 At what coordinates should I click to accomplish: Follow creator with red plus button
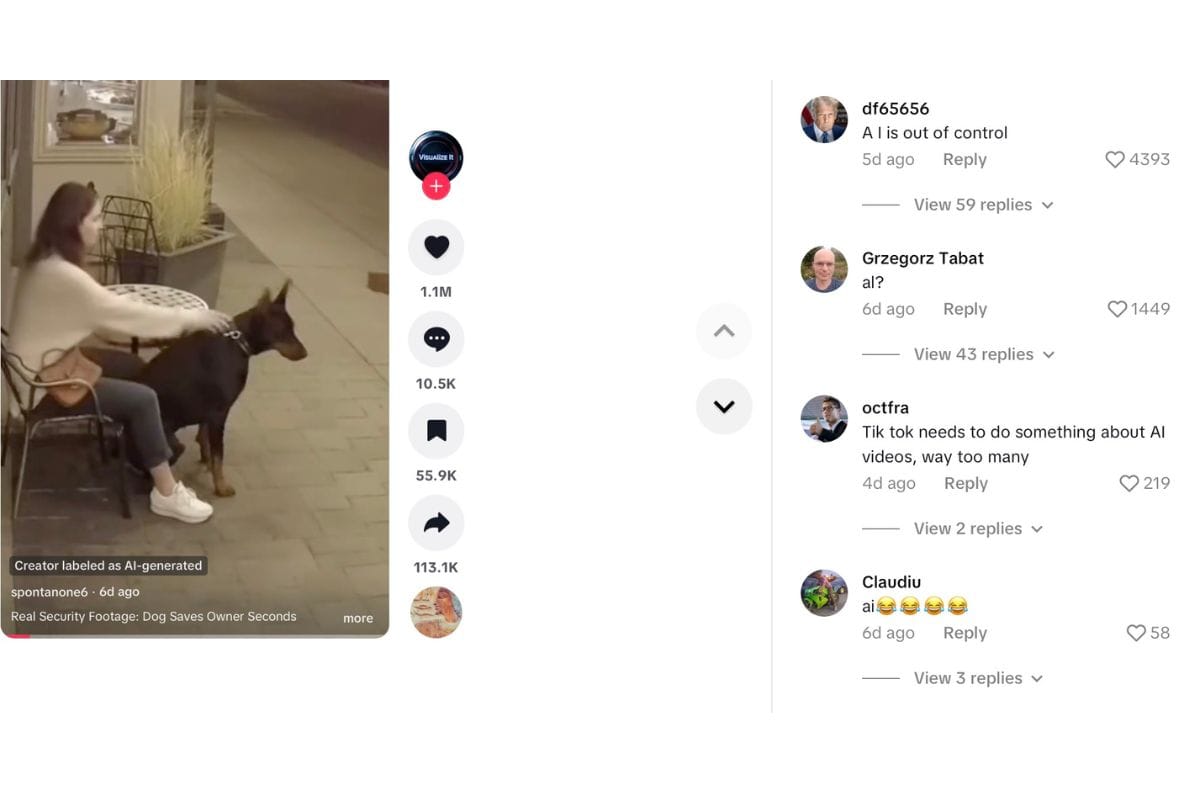[x=436, y=186]
